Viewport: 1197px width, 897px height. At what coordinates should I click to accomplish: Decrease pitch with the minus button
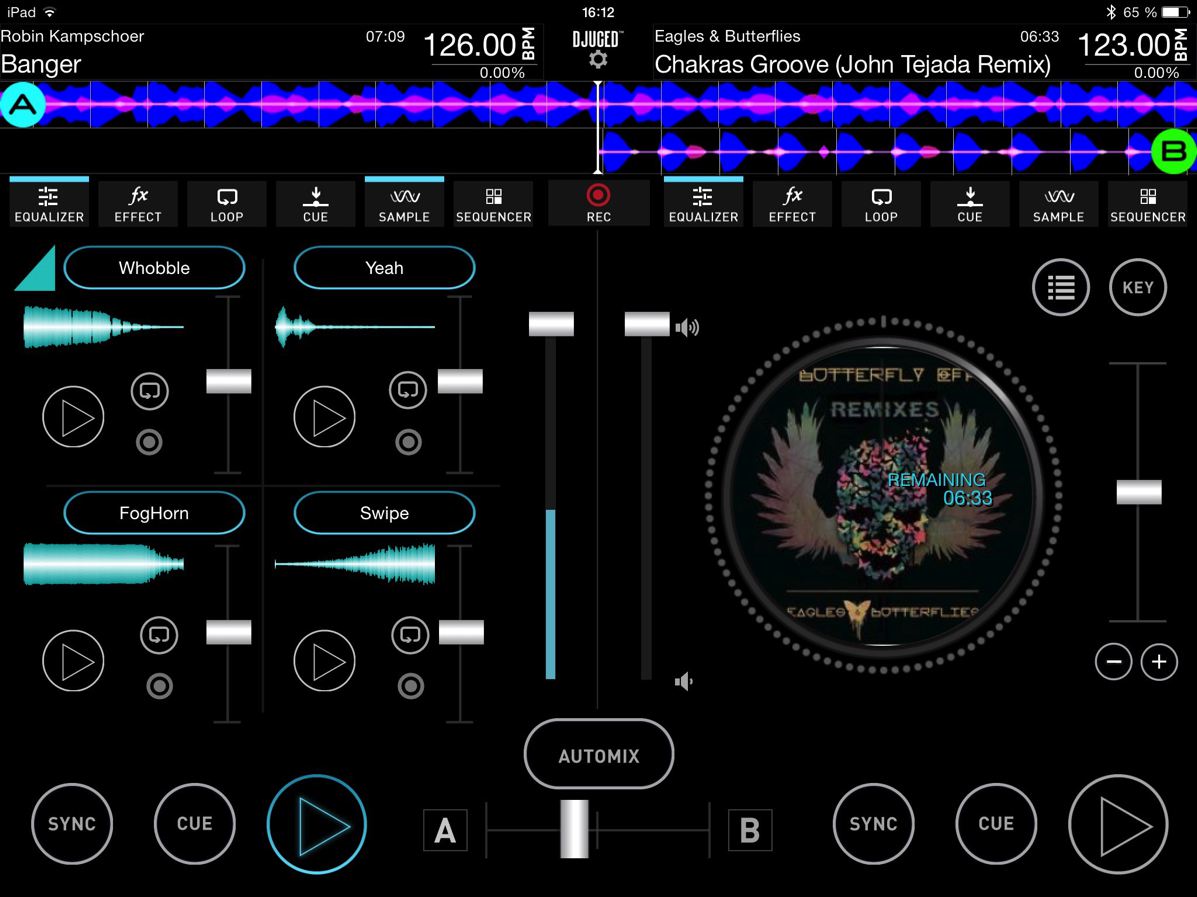1113,661
